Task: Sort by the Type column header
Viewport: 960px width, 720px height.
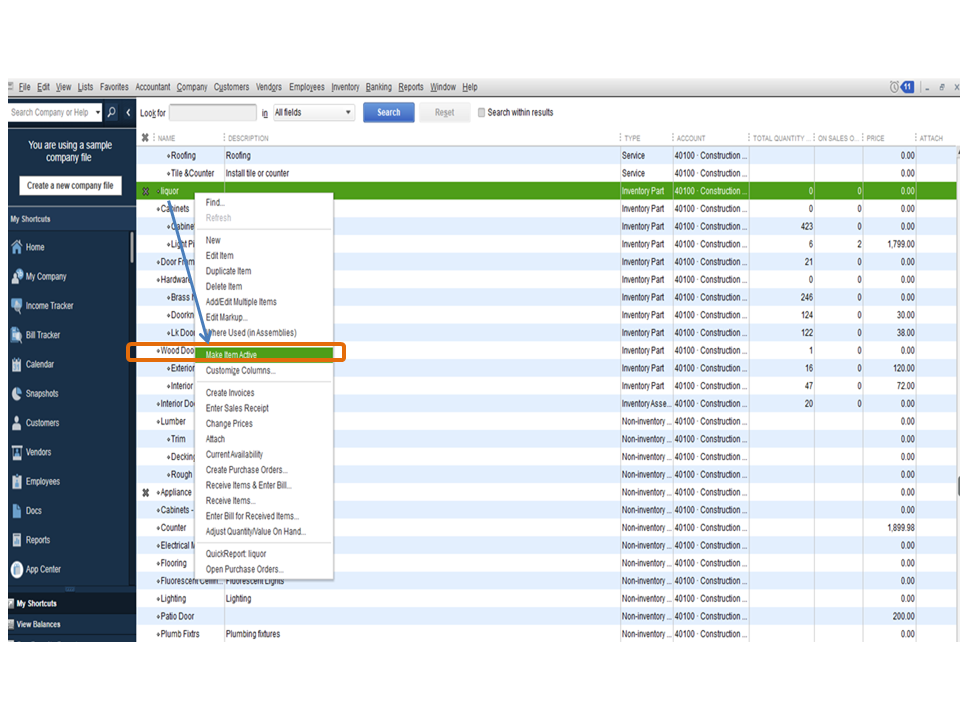Action: 632,138
